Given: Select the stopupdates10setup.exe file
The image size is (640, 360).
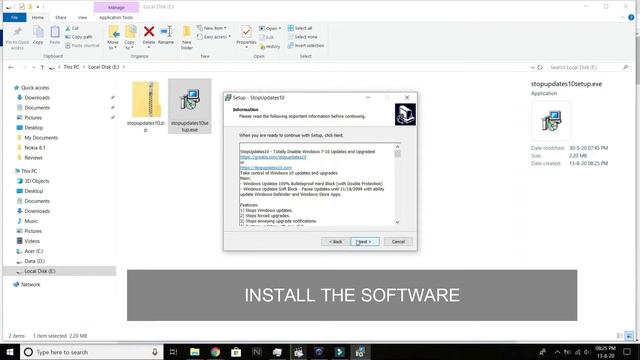Looking at the screenshot, I should pyautogui.click(x=189, y=107).
